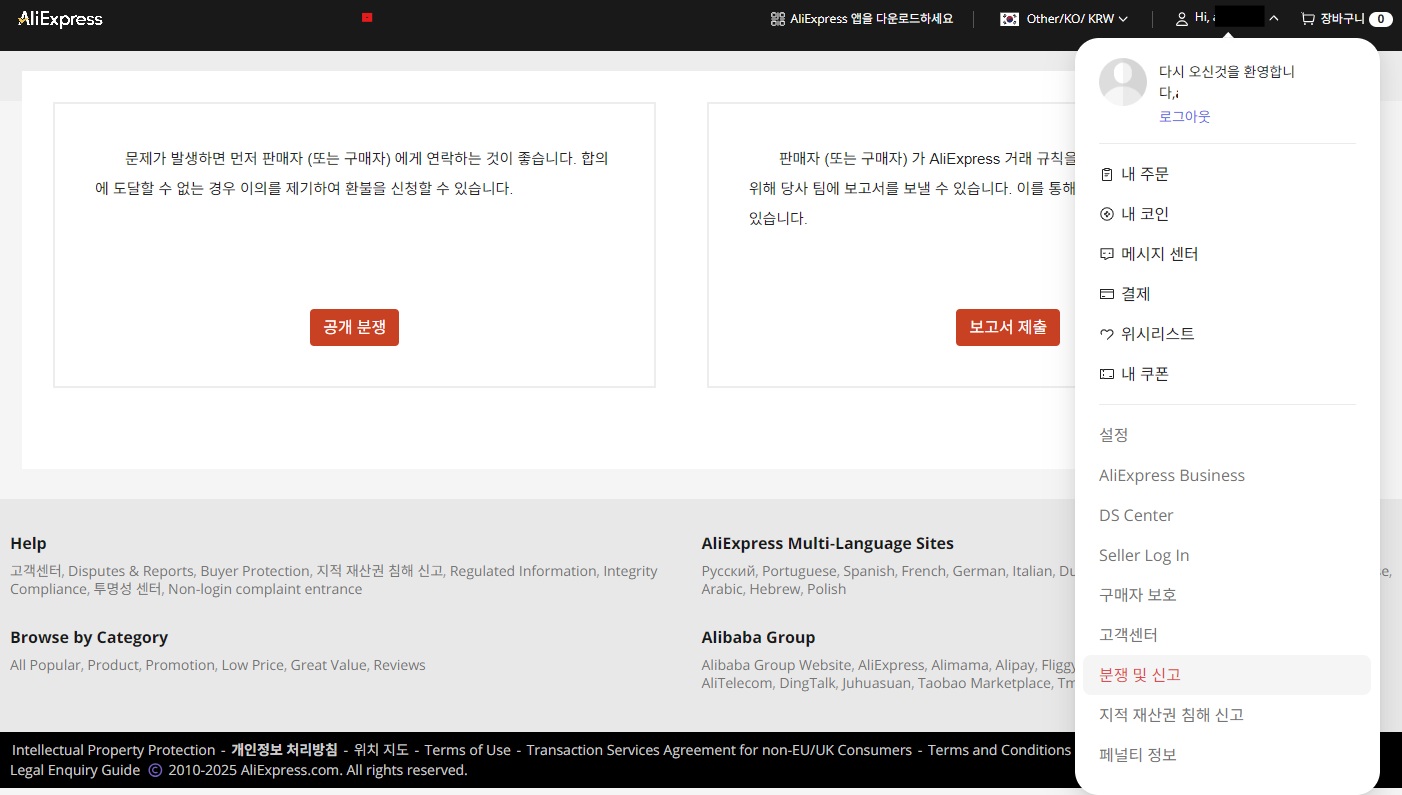Click the 내 주문 clipboard icon
Screen dimensions: 1402x795
(x=1106, y=174)
